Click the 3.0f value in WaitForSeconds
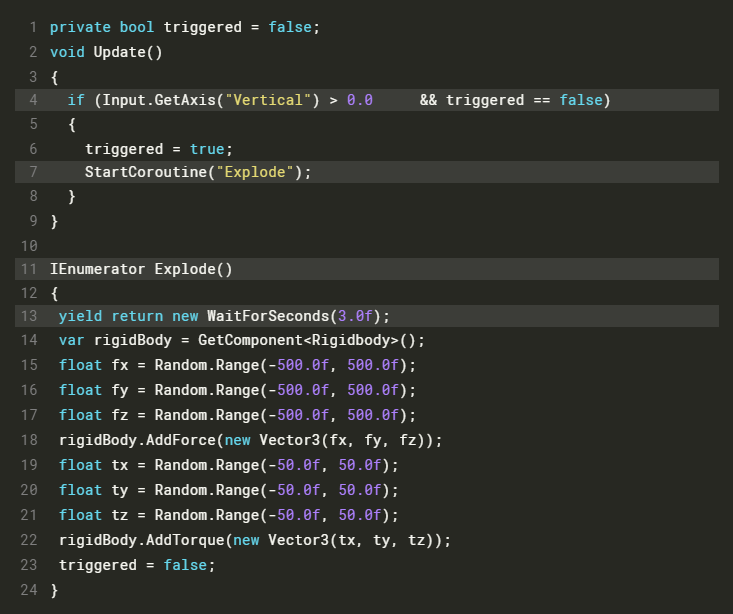The image size is (733, 614). 358,316
